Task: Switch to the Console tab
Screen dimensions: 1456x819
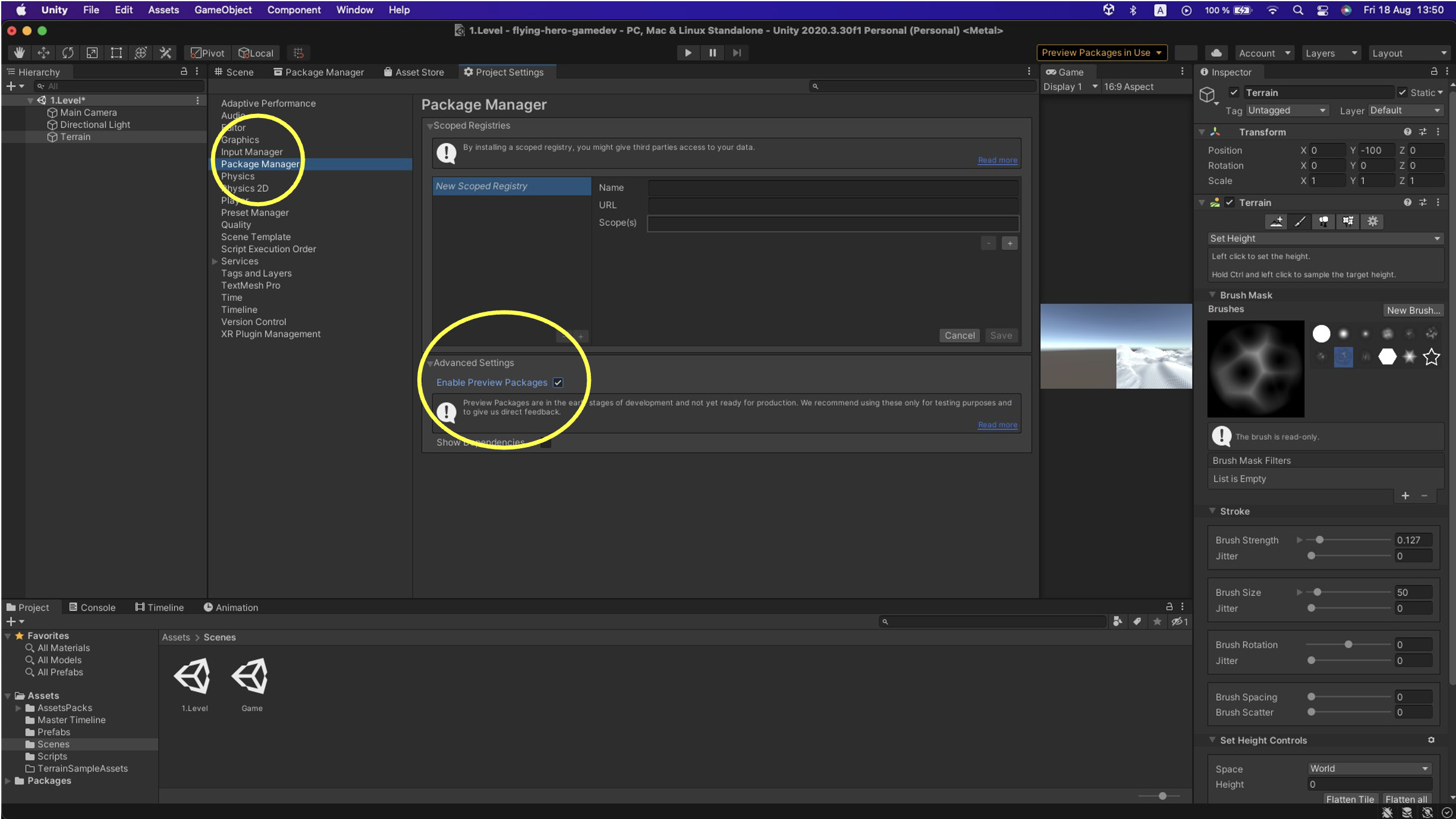Action: coord(92,608)
